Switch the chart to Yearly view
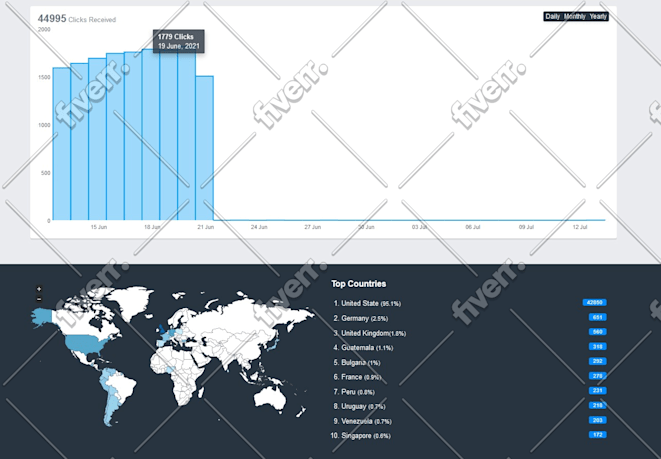Screen dimensions: 661x459 tap(598, 16)
